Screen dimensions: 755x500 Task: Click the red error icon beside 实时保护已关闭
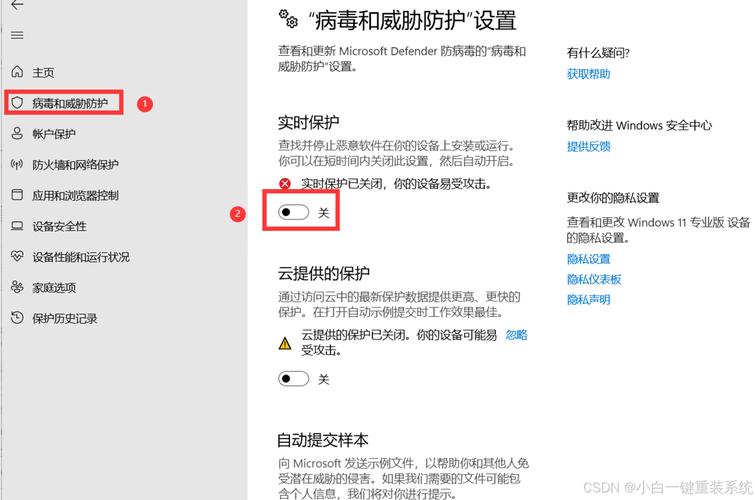[285, 184]
